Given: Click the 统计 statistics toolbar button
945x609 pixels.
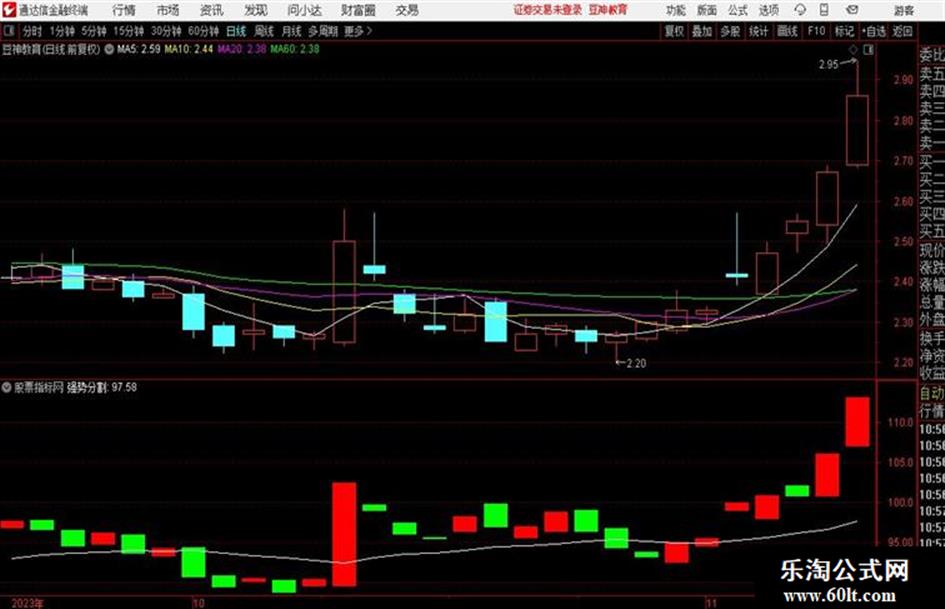Looking at the screenshot, I should [759, 31].
